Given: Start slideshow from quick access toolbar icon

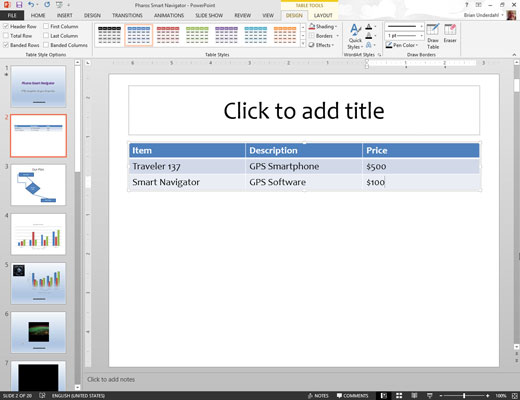Looking at the screenshot, I should click(59, 5).
